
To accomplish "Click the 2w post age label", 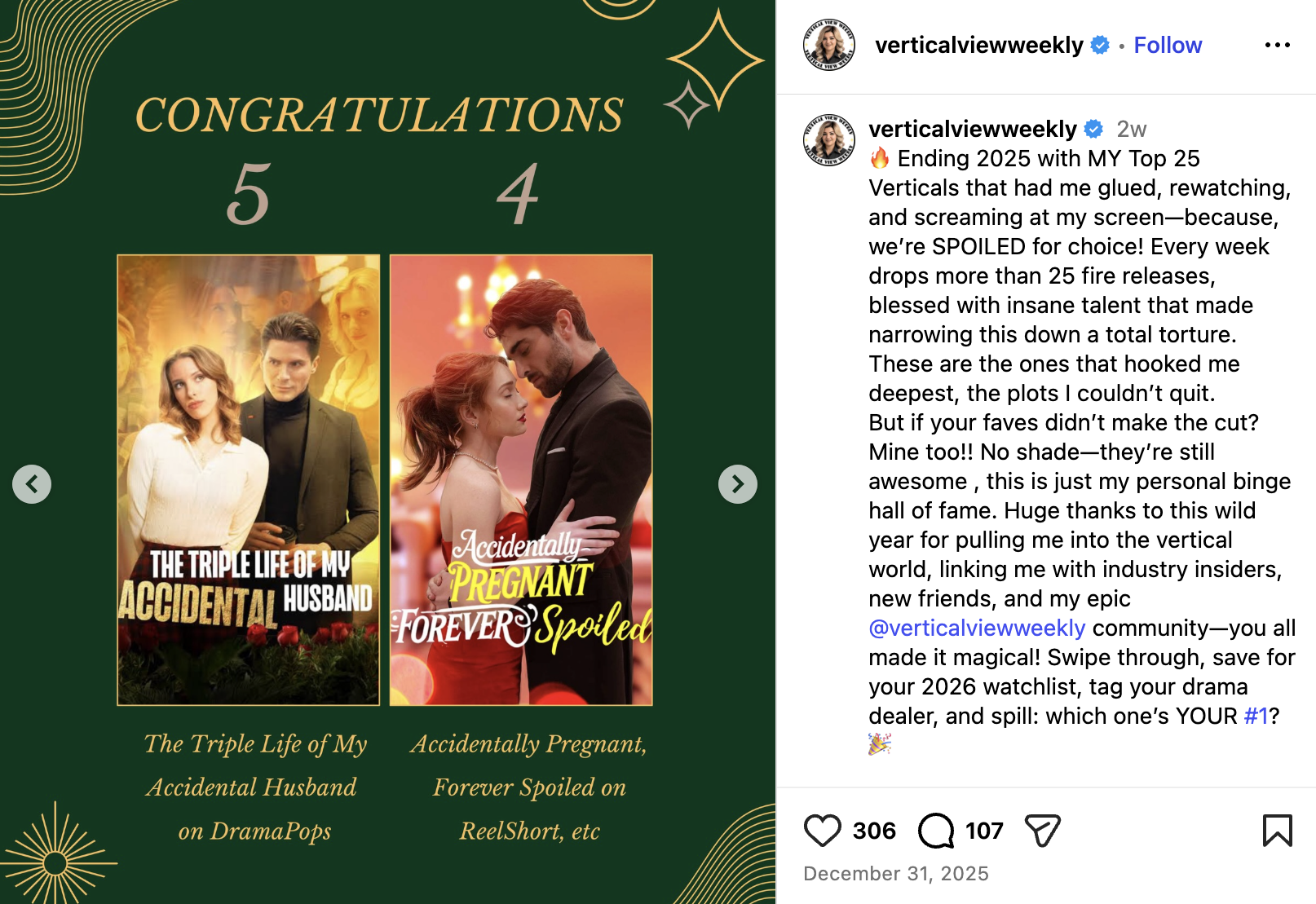I will tap(1131, 129).
